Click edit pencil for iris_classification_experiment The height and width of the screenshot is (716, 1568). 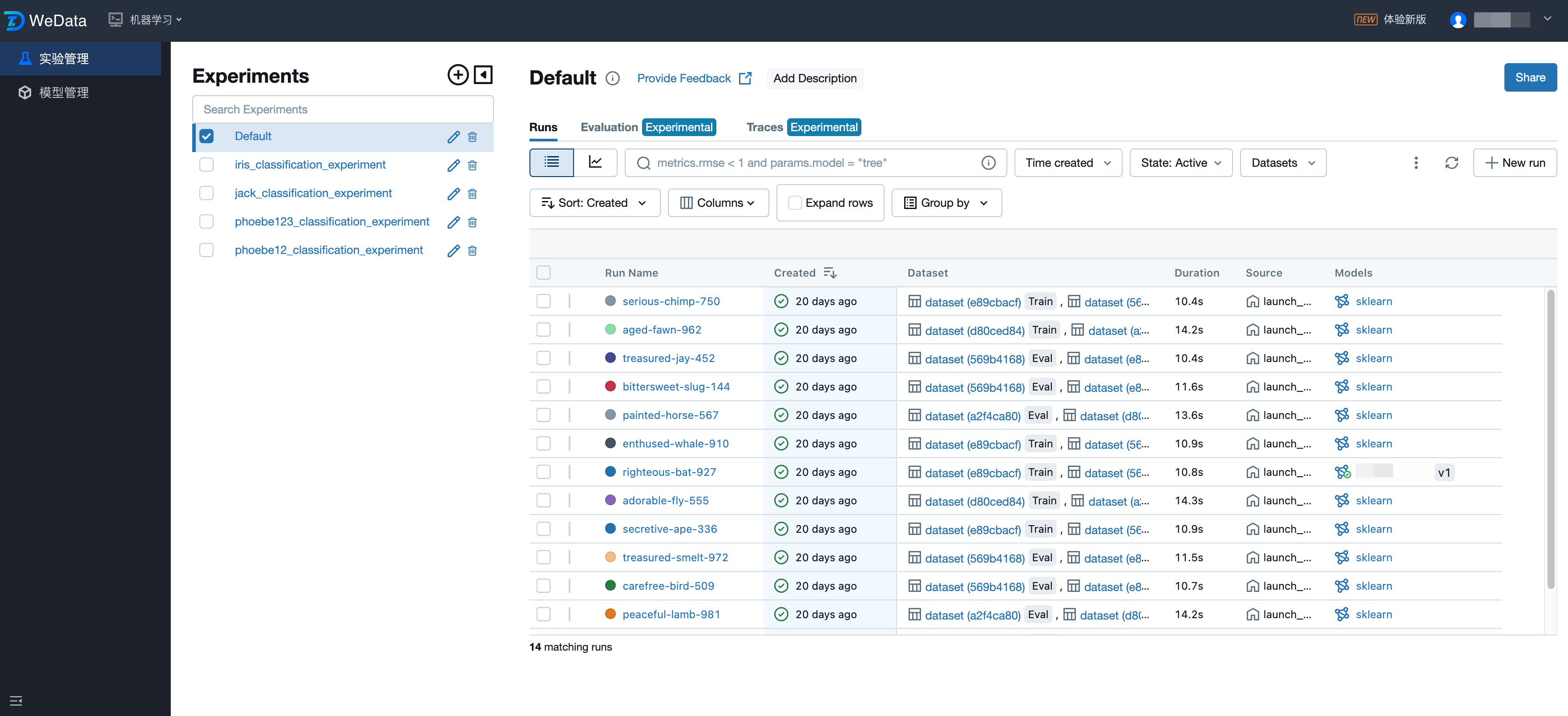(453, 165)
